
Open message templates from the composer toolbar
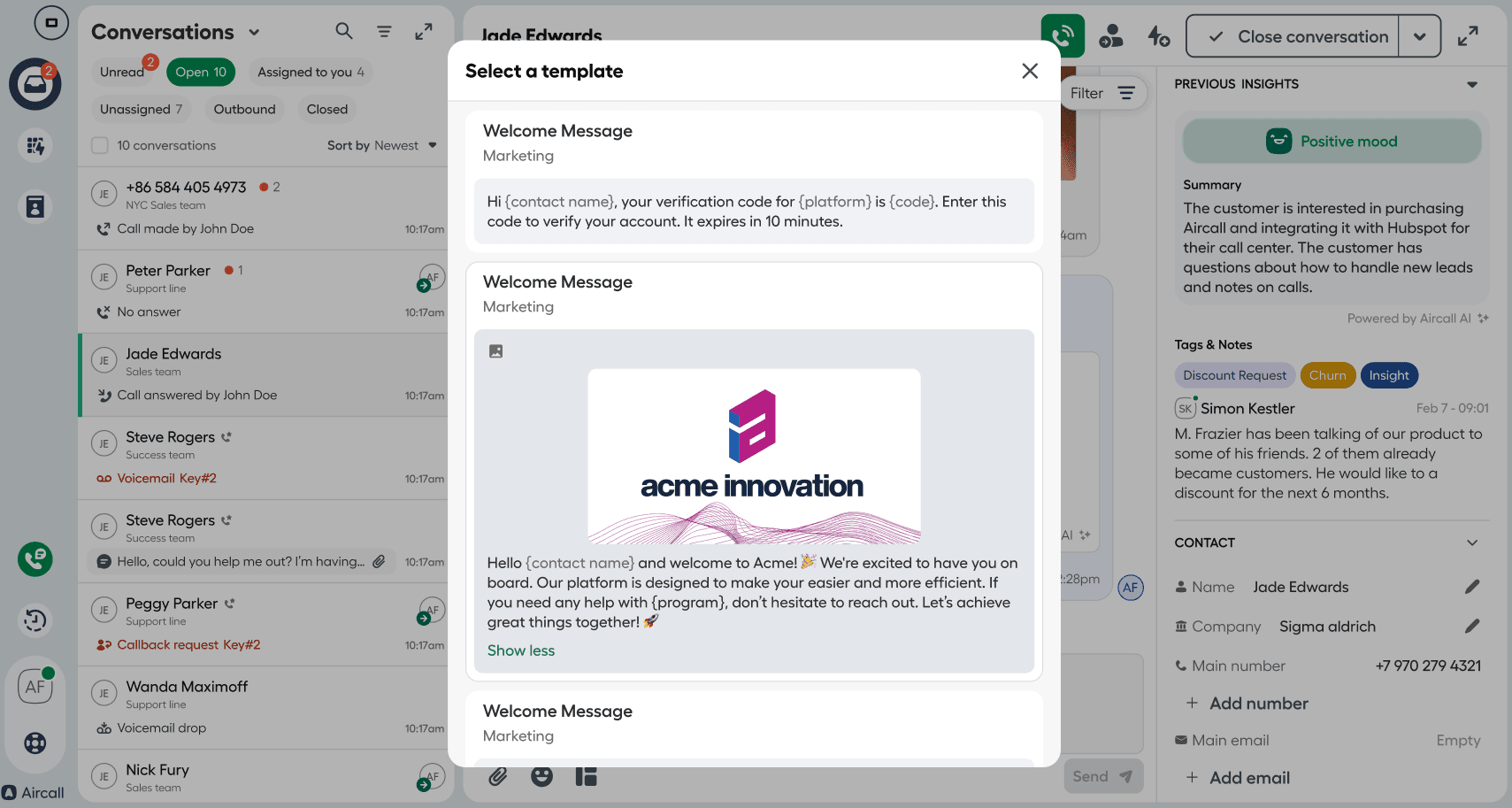click(586, 776)
